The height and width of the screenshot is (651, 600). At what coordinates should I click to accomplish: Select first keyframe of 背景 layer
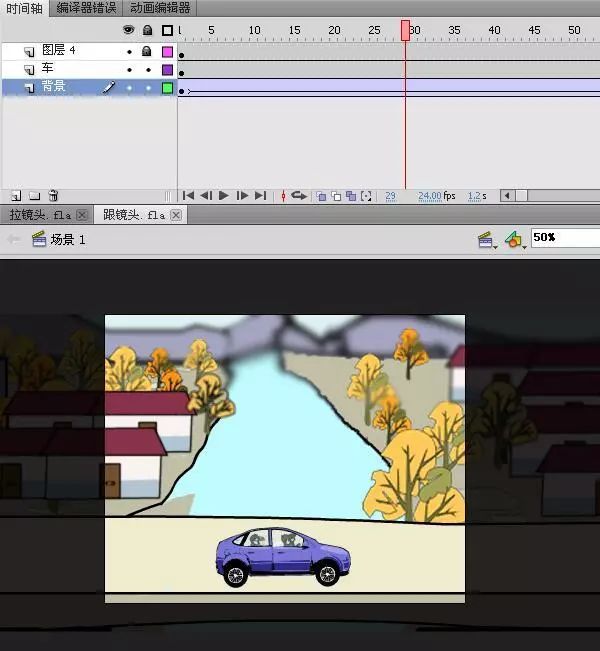(181, 90)
